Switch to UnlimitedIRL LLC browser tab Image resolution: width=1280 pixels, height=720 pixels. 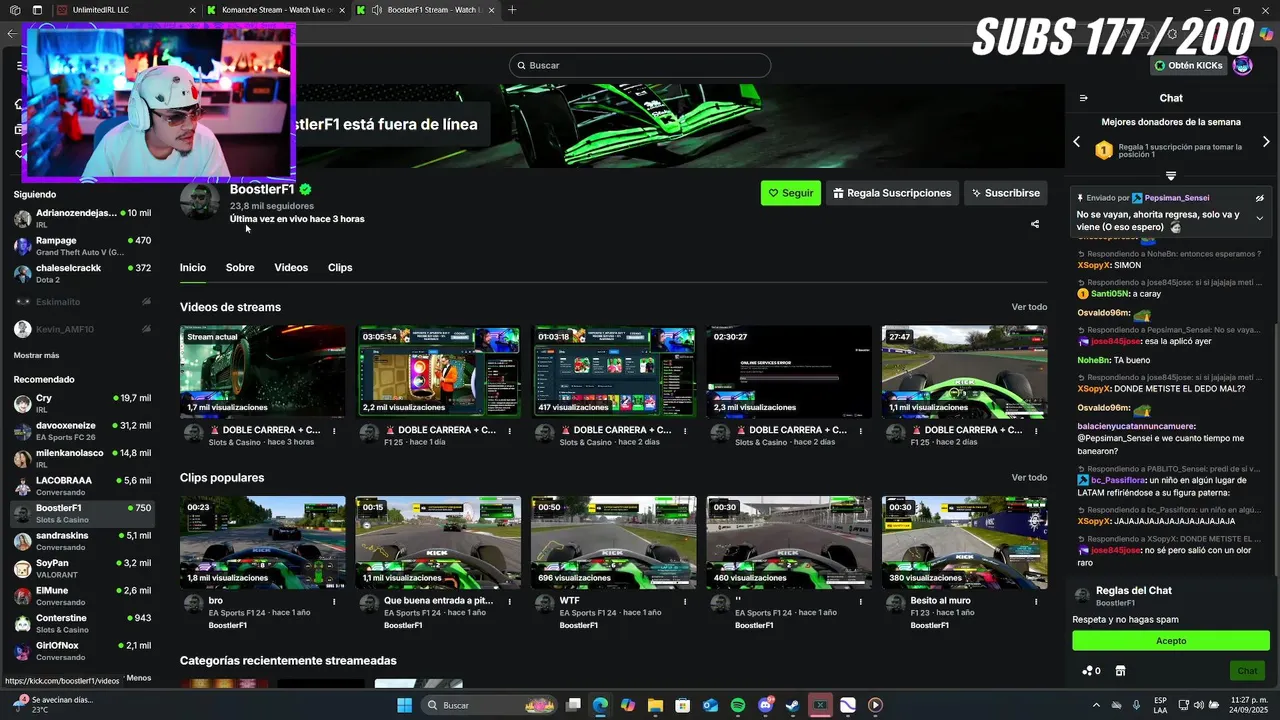pos(126,10)
